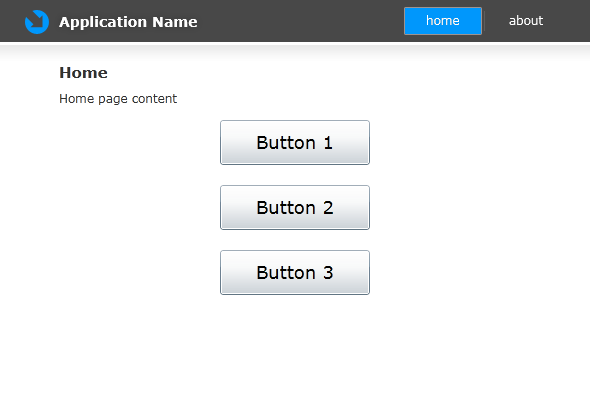Select Button 3
The width and height of the screenshot is (590, 401).
pyautogui.click(x=295, y=273)
